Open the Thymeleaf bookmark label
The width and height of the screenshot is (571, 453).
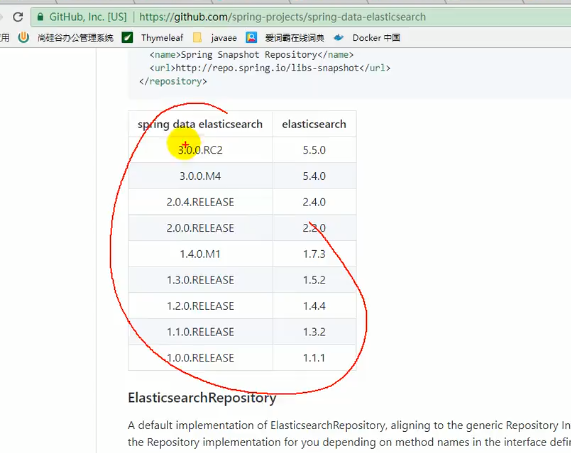pos(162,38)
